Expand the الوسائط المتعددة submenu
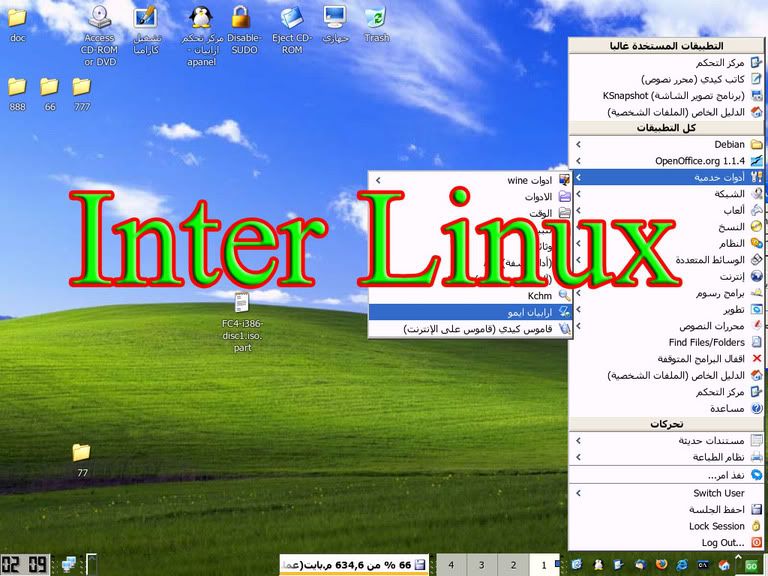This screenshot has height=576, width=768. [666, 260]
